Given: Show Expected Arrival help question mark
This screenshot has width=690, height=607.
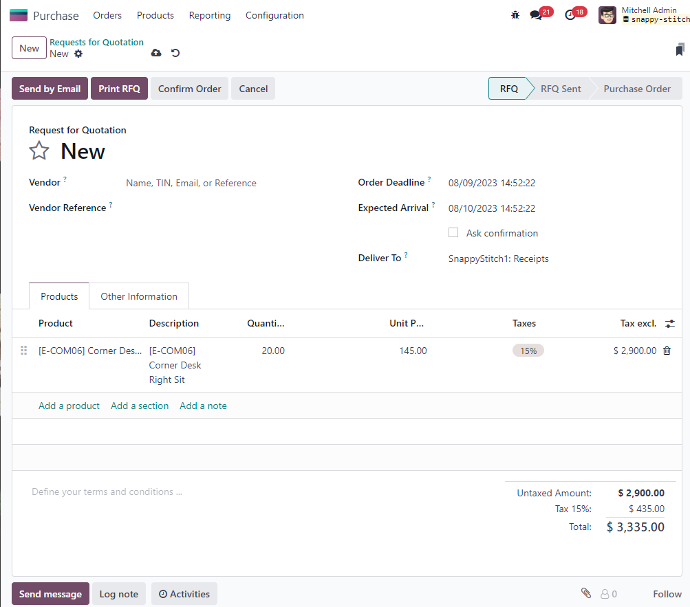Looking at the screenshot, I should [x=433, y=205].
